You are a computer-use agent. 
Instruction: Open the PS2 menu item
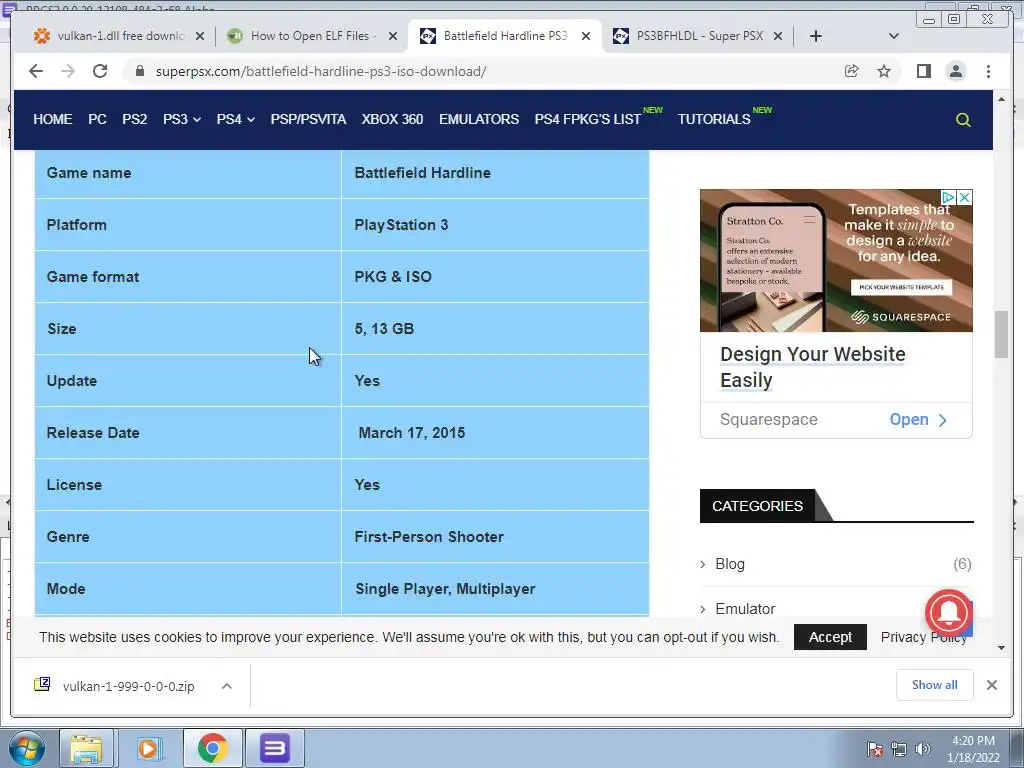135,120
